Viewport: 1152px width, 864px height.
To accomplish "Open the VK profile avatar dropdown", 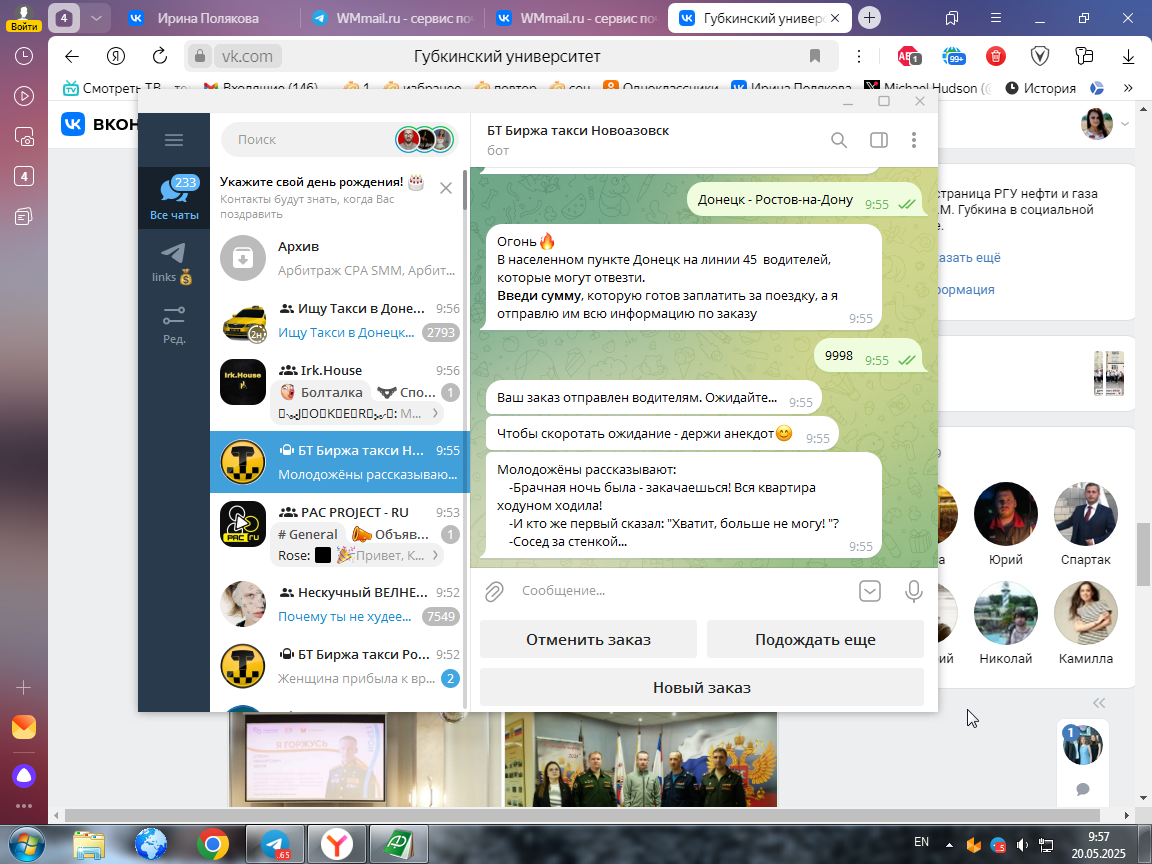I will click(x=1104, y=123).
